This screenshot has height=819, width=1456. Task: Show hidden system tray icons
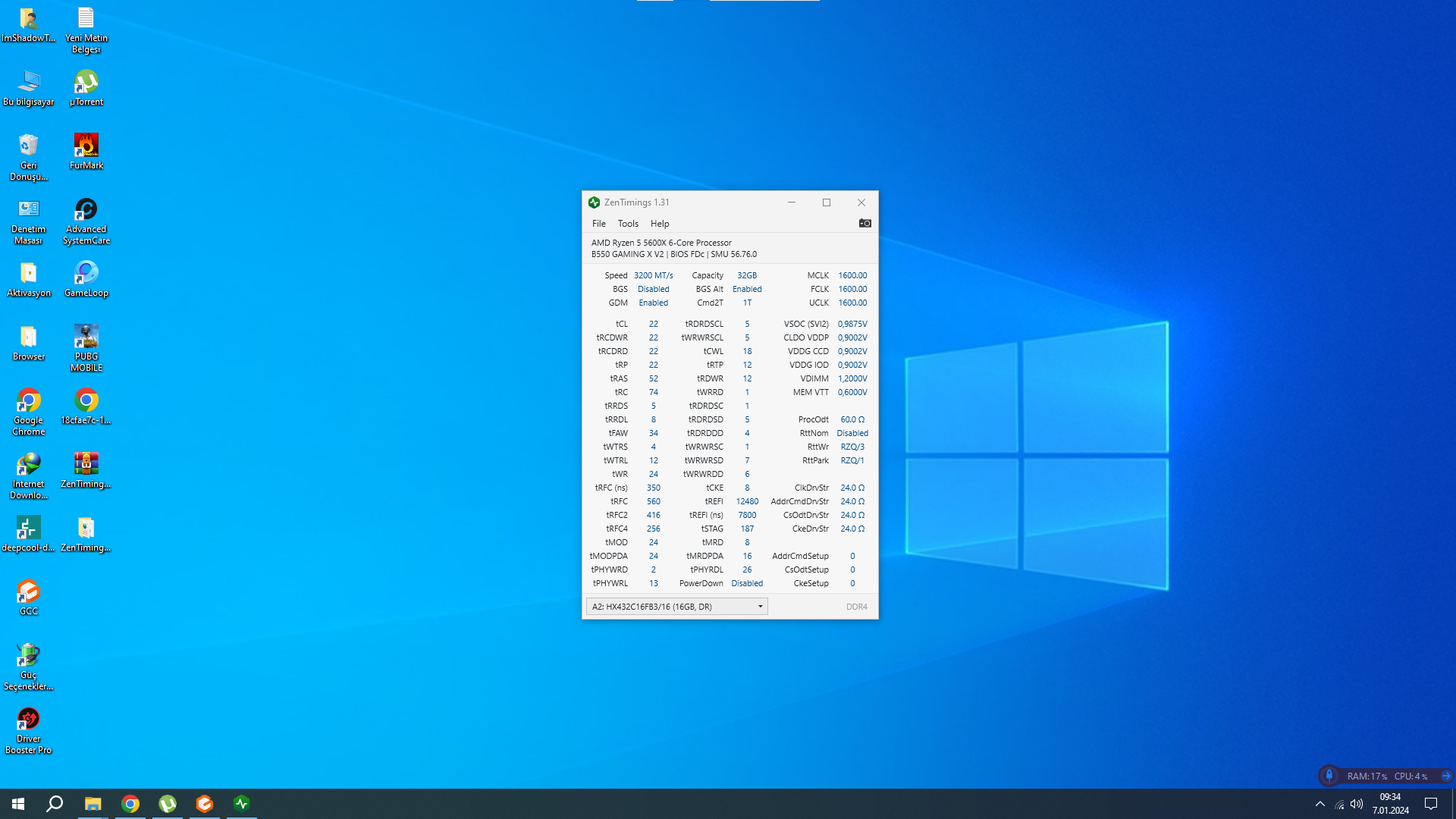click(x=1320, y=804)
